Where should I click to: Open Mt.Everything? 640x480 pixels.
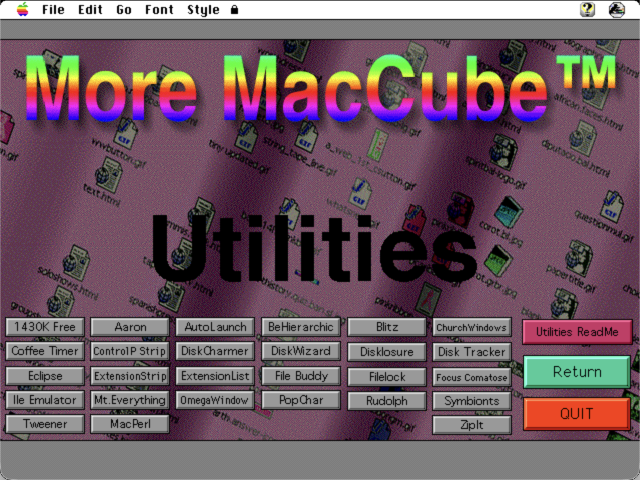click(130, 400)
